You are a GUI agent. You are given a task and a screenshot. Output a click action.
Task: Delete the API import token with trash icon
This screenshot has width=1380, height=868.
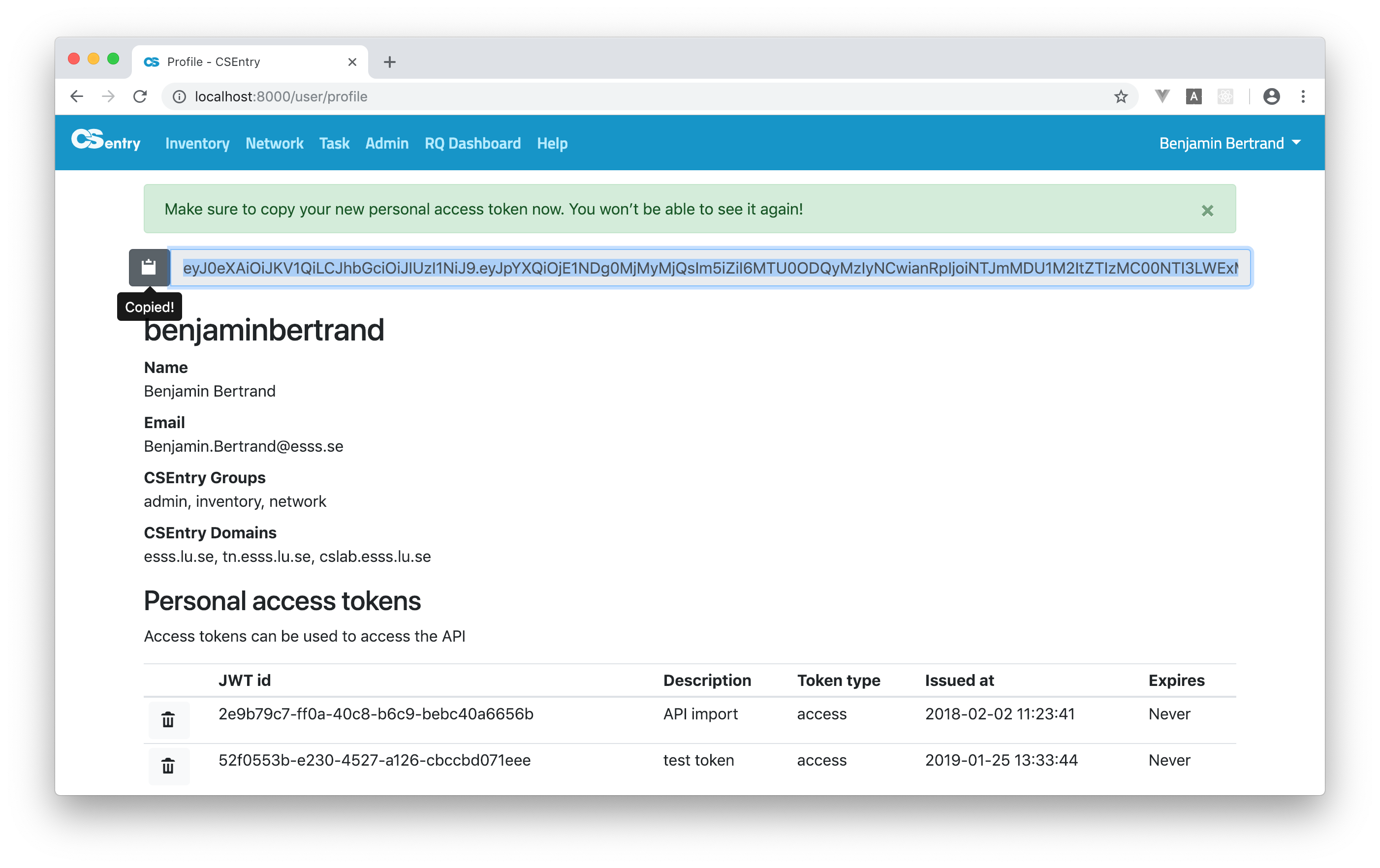[x=168, y=719]
